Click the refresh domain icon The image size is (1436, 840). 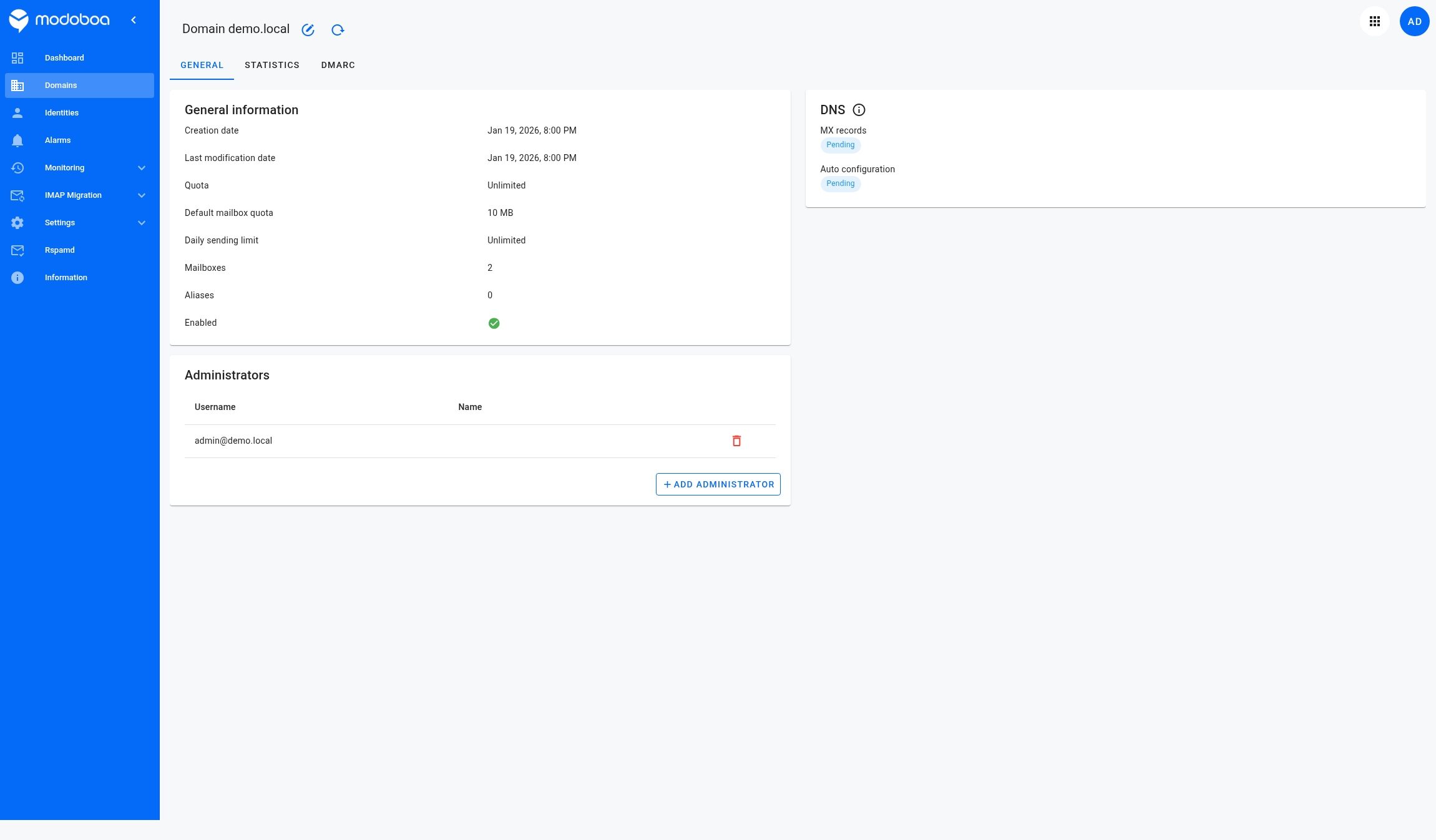(x=338, y=30)
